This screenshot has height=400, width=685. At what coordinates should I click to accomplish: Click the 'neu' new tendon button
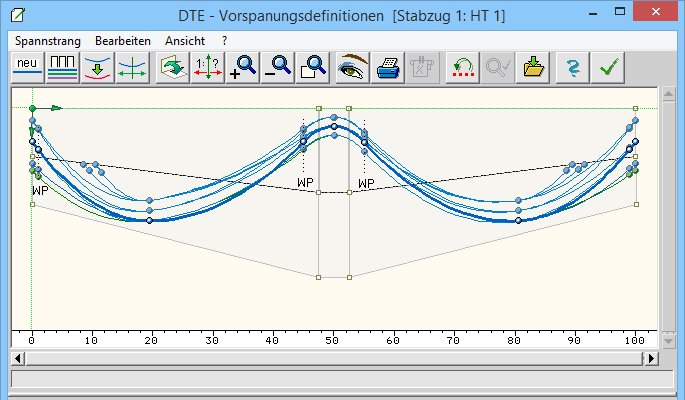click(x=27, y=67)
